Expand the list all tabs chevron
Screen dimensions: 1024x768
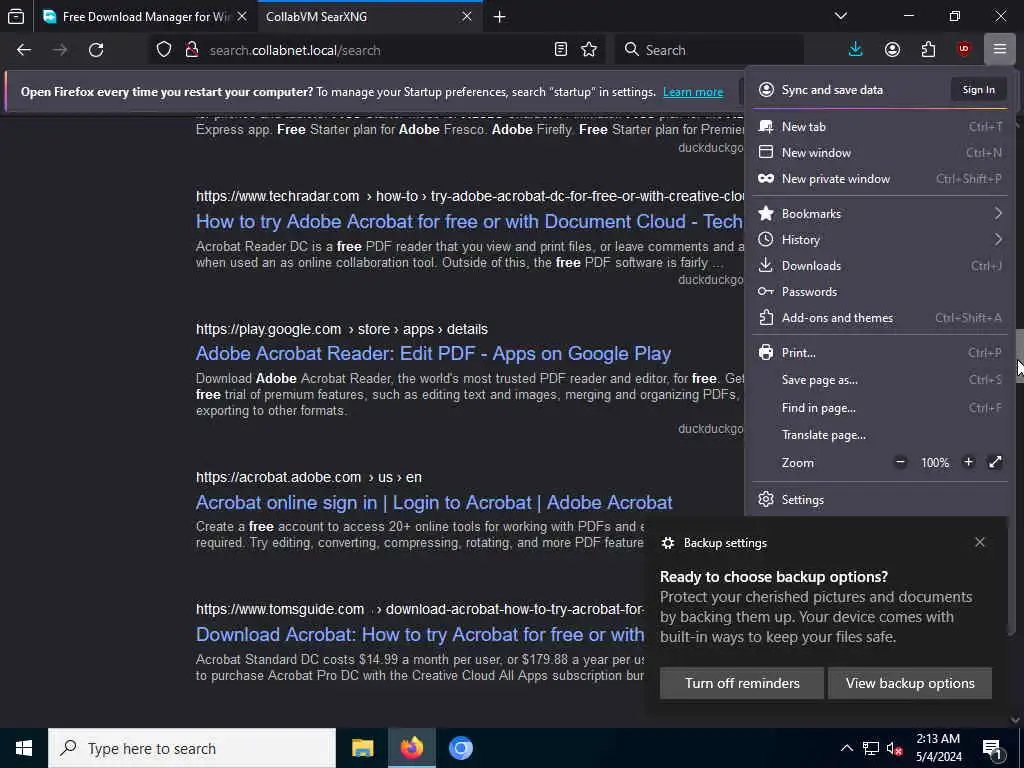click(841, 16)
